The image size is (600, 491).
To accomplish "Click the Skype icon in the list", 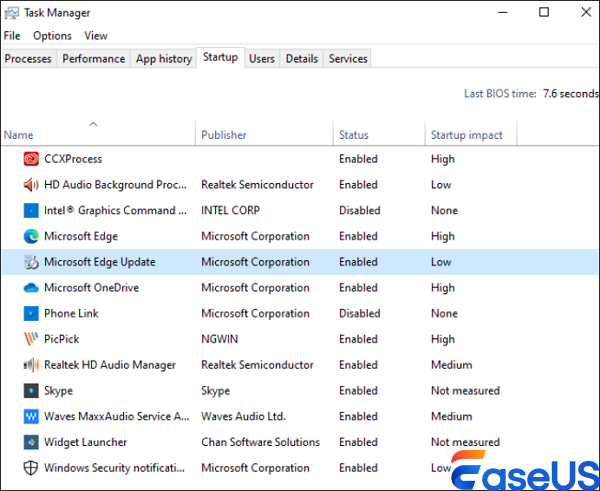I will pyautogui.click(x=30, y=391).
